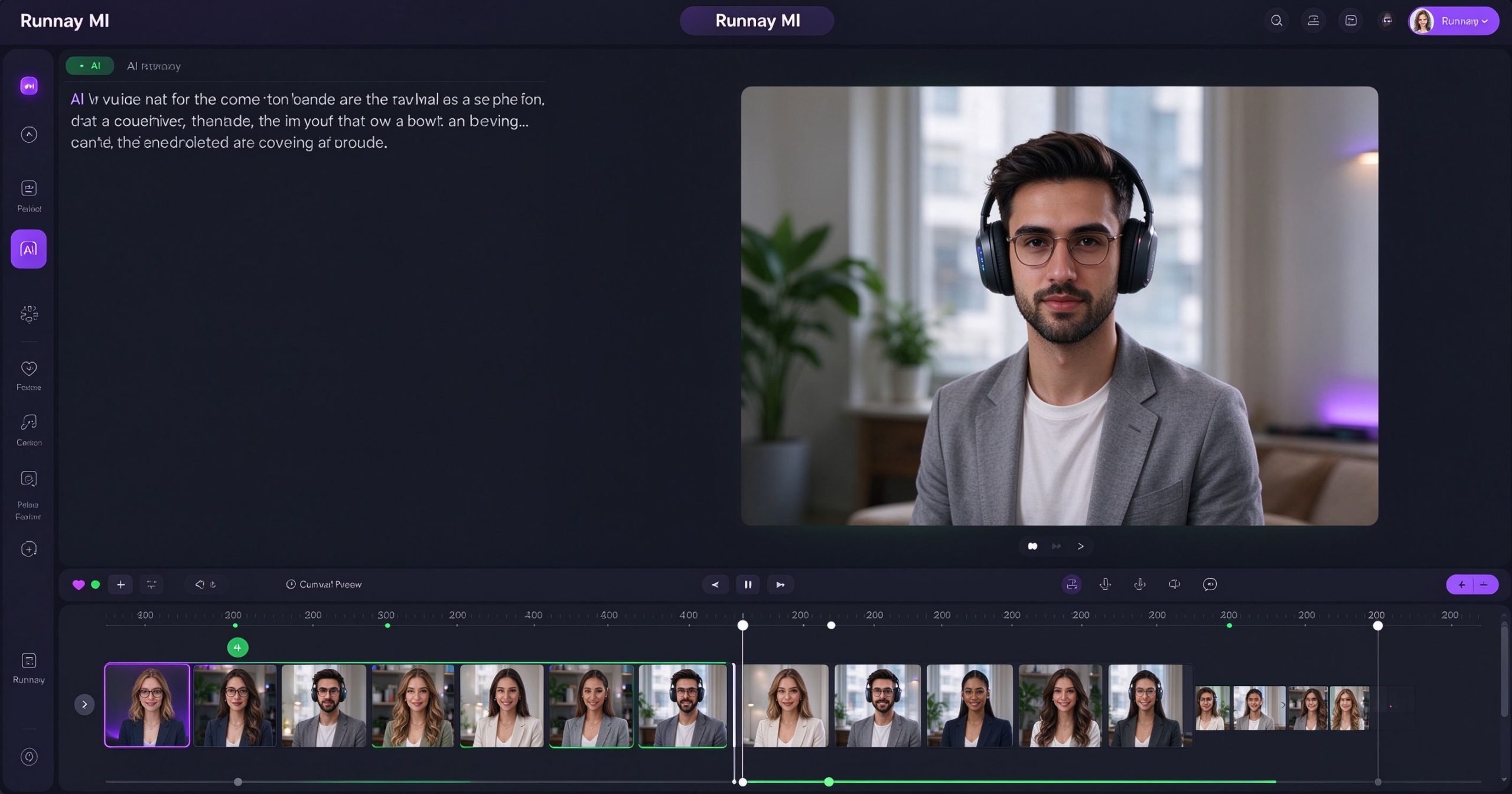Click the folder icon in top bar
This screenshot has width=1512, height=794.
click(1351, 21)
